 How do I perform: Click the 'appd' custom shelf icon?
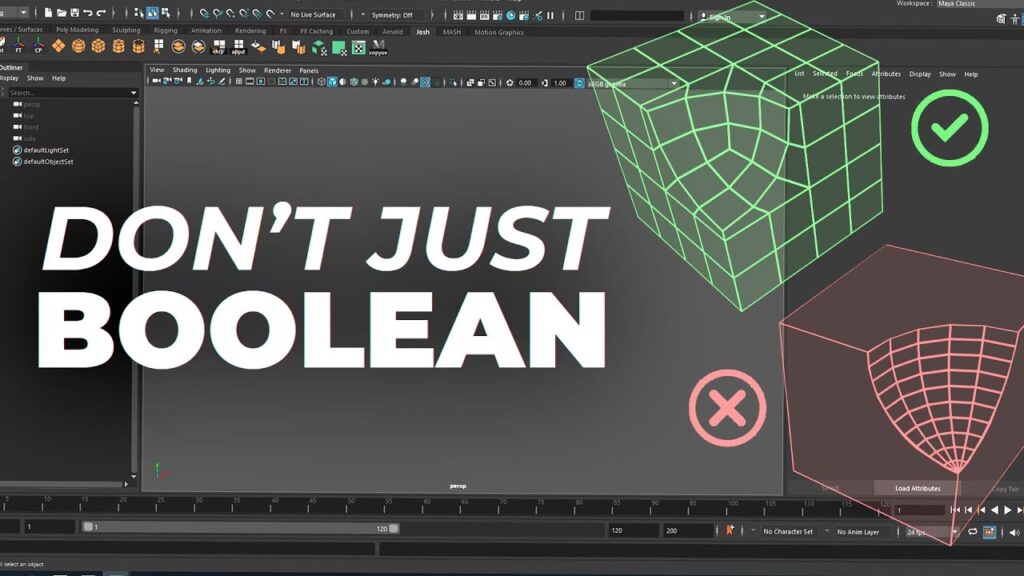[x=238, y=47]
